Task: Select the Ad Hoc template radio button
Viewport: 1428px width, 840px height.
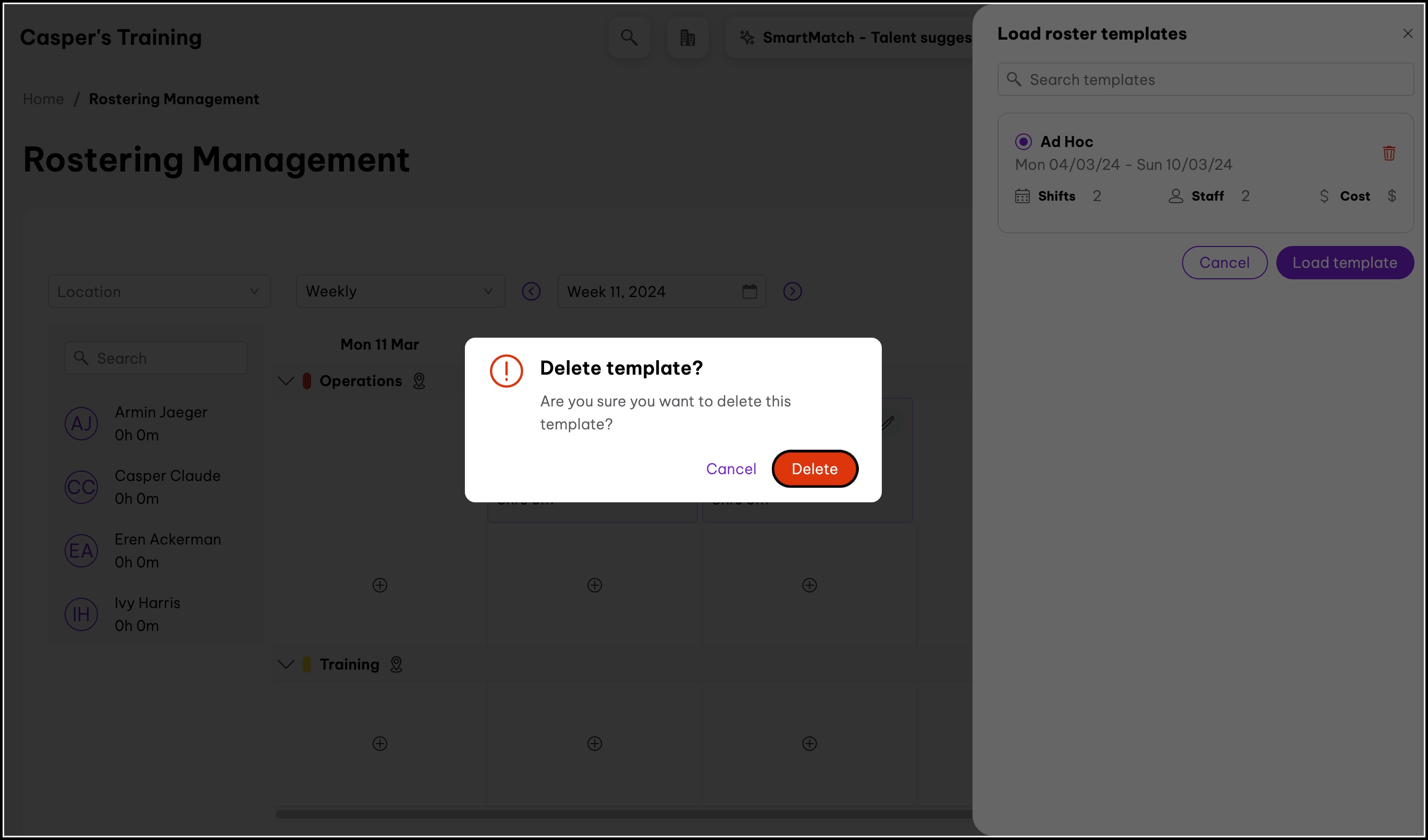Action: [1023, 141]
